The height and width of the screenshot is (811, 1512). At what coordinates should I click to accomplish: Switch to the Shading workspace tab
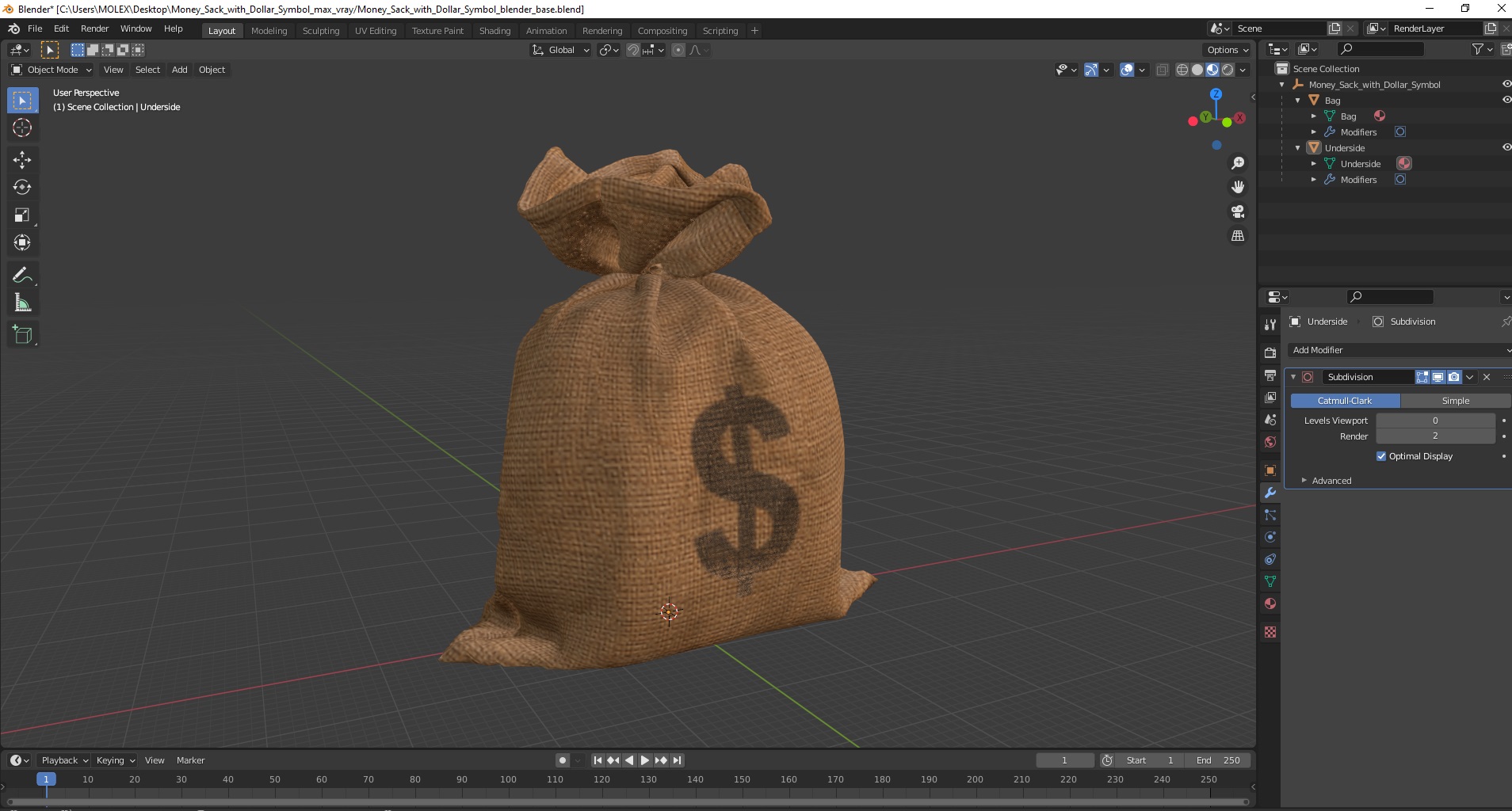coord(494,31)
